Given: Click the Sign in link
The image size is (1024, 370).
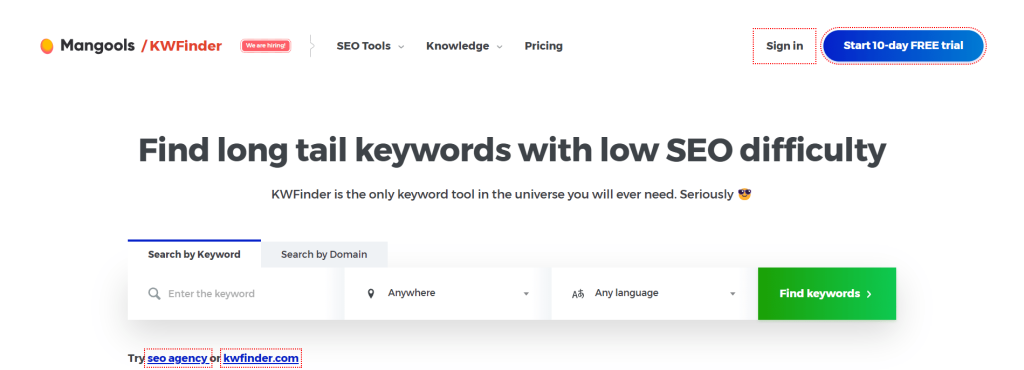Looking at the screenshot, I should click(784, 46).
